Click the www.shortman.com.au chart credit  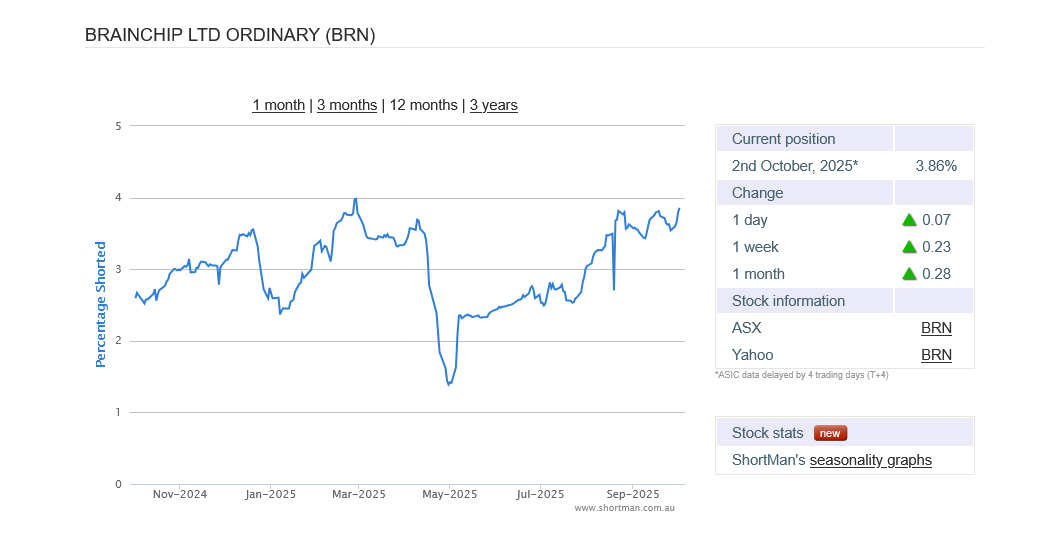coord(625,508)
